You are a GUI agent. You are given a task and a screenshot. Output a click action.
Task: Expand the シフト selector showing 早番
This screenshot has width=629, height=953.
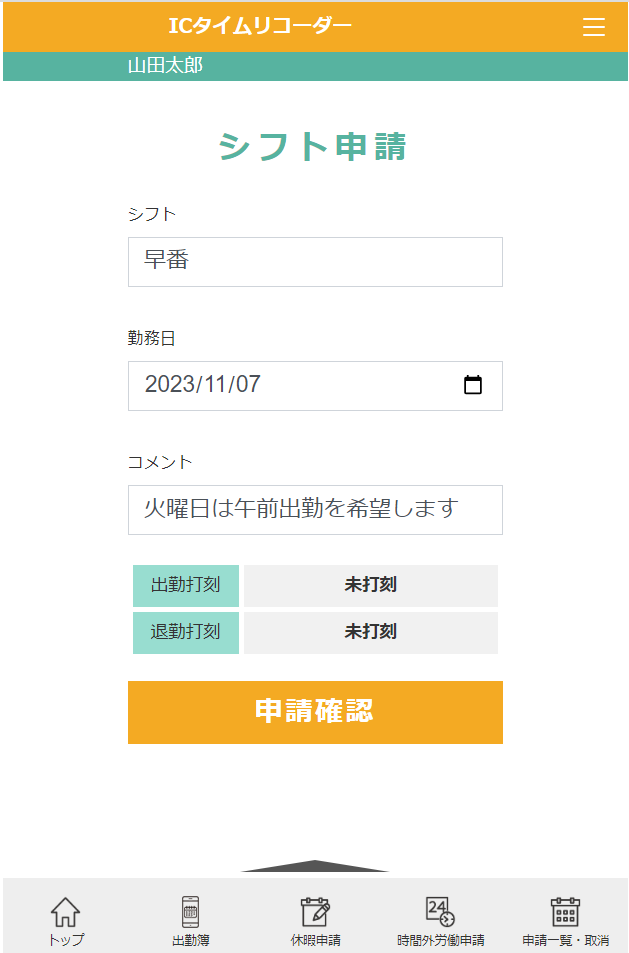(x=315, y=262)
